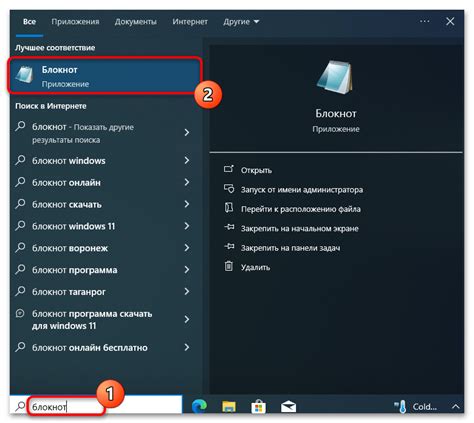Select web suggestion блокнот windows 11
Viewport: 474px width, 423px height.
coord(74,226)
